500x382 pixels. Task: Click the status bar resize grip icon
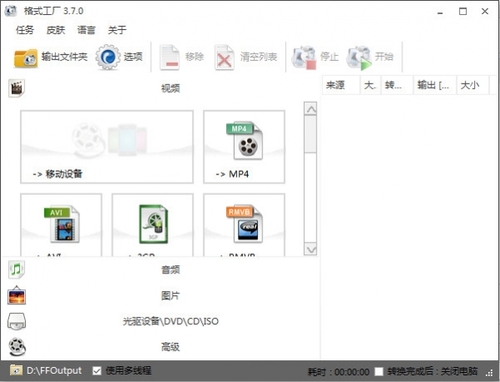click(489, 373)
